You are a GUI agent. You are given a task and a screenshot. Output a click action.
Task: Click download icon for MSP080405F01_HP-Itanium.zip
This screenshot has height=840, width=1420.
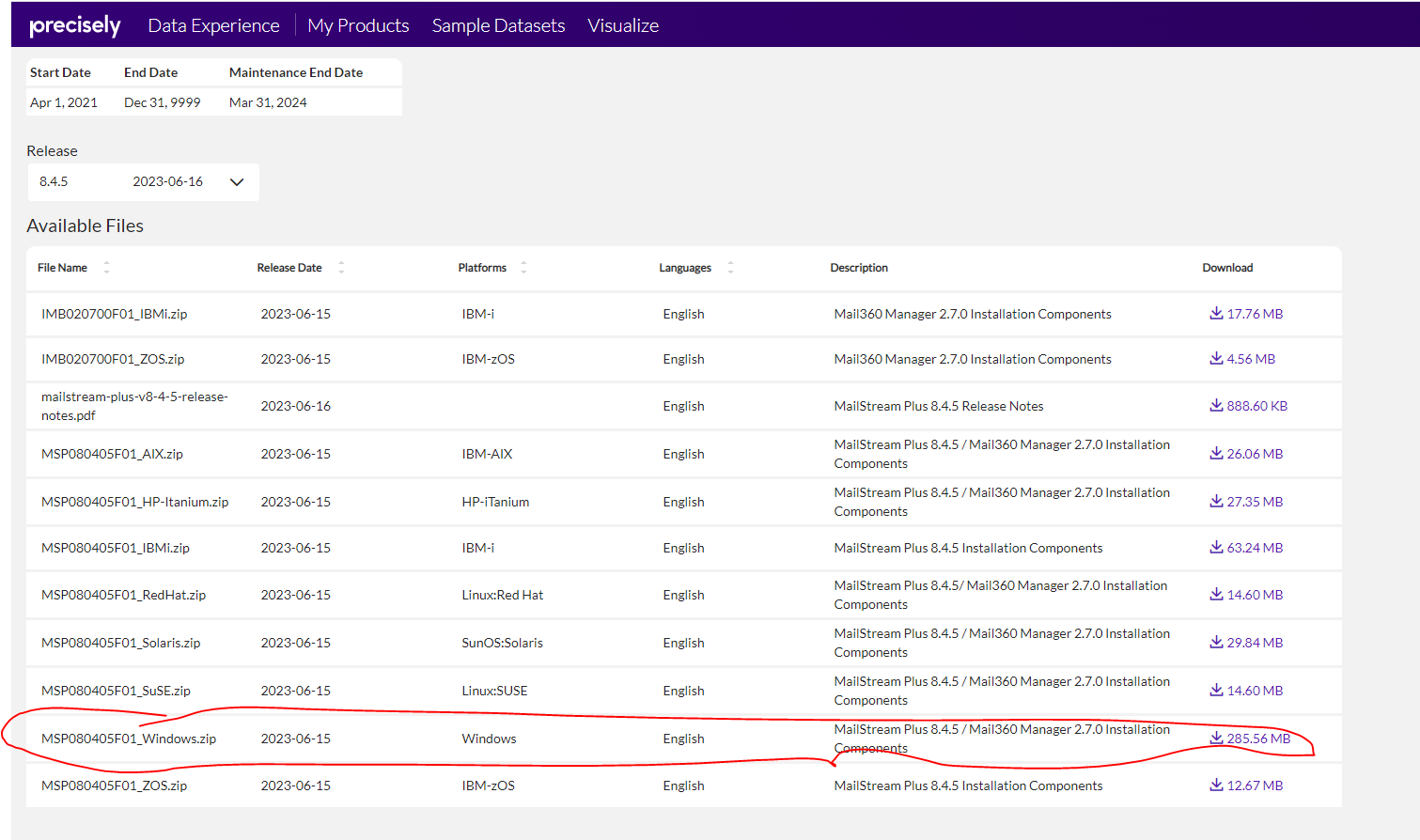pos(1216,501)
